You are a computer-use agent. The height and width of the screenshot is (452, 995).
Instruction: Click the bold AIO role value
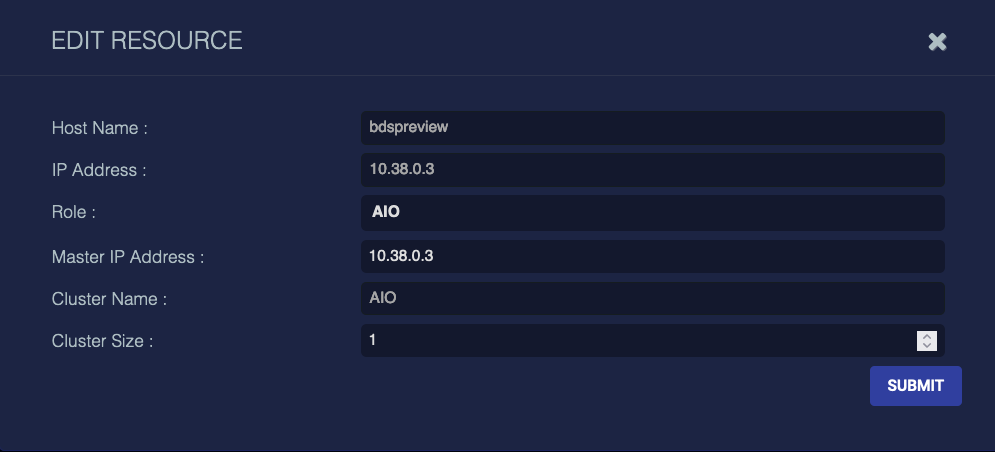point(386,213)
